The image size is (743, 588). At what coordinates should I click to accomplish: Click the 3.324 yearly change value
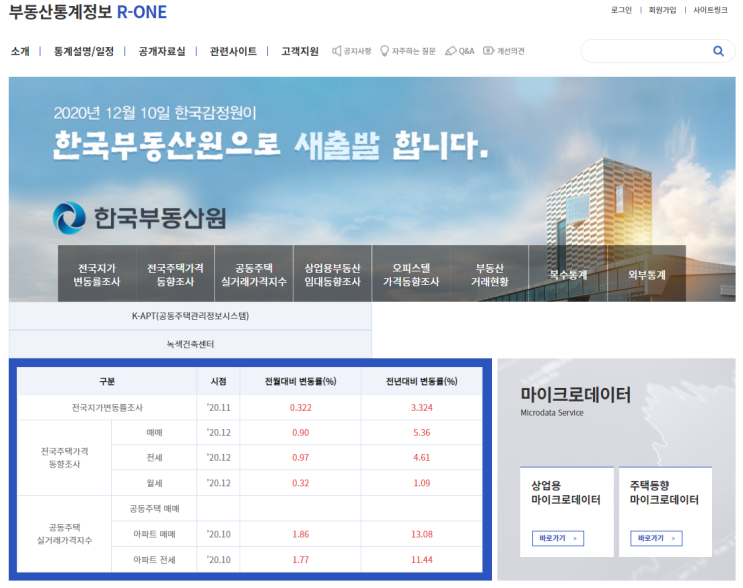[x=422, y=407]
